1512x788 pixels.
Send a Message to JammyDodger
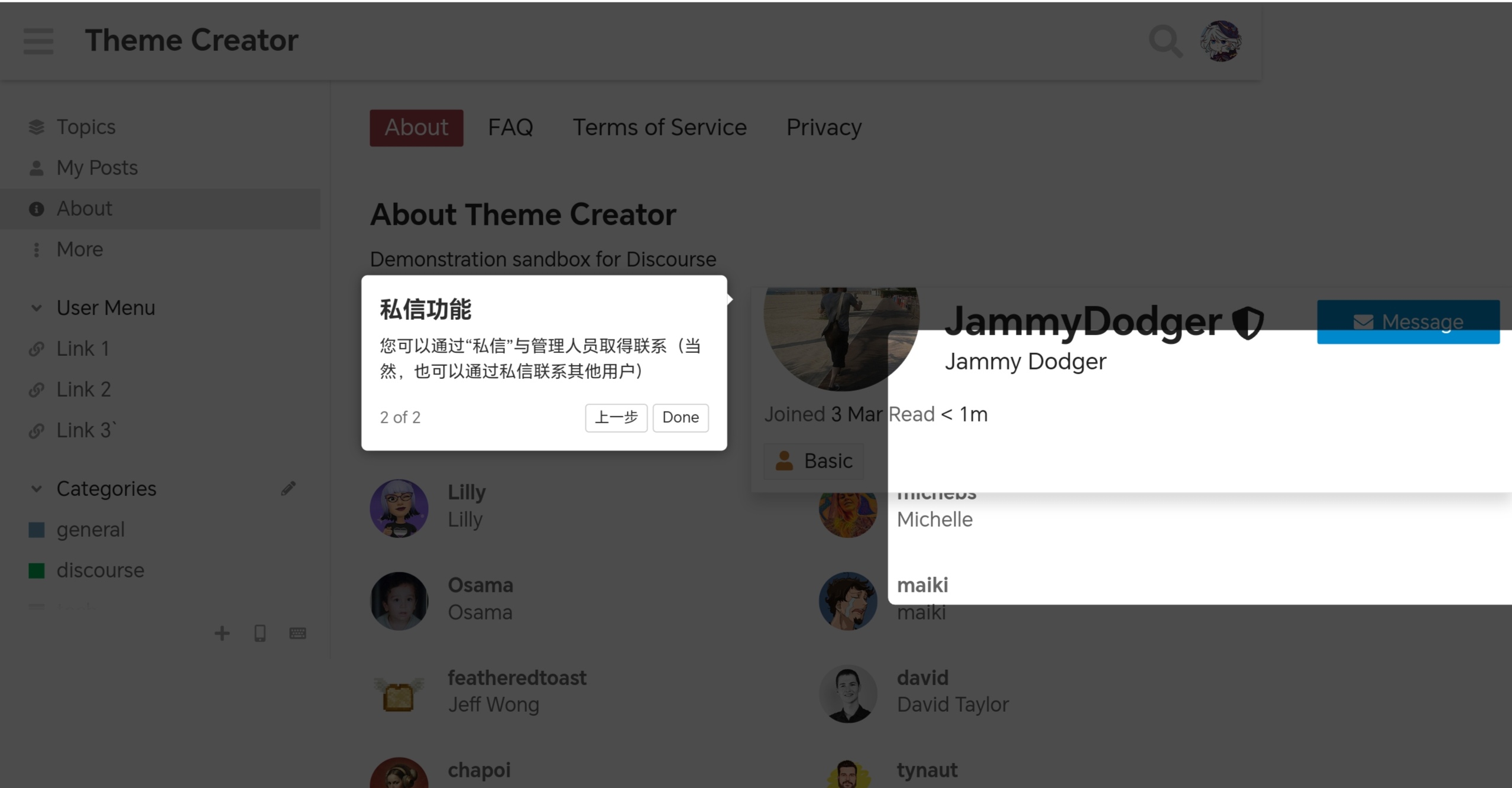[x=1408, y=322]
